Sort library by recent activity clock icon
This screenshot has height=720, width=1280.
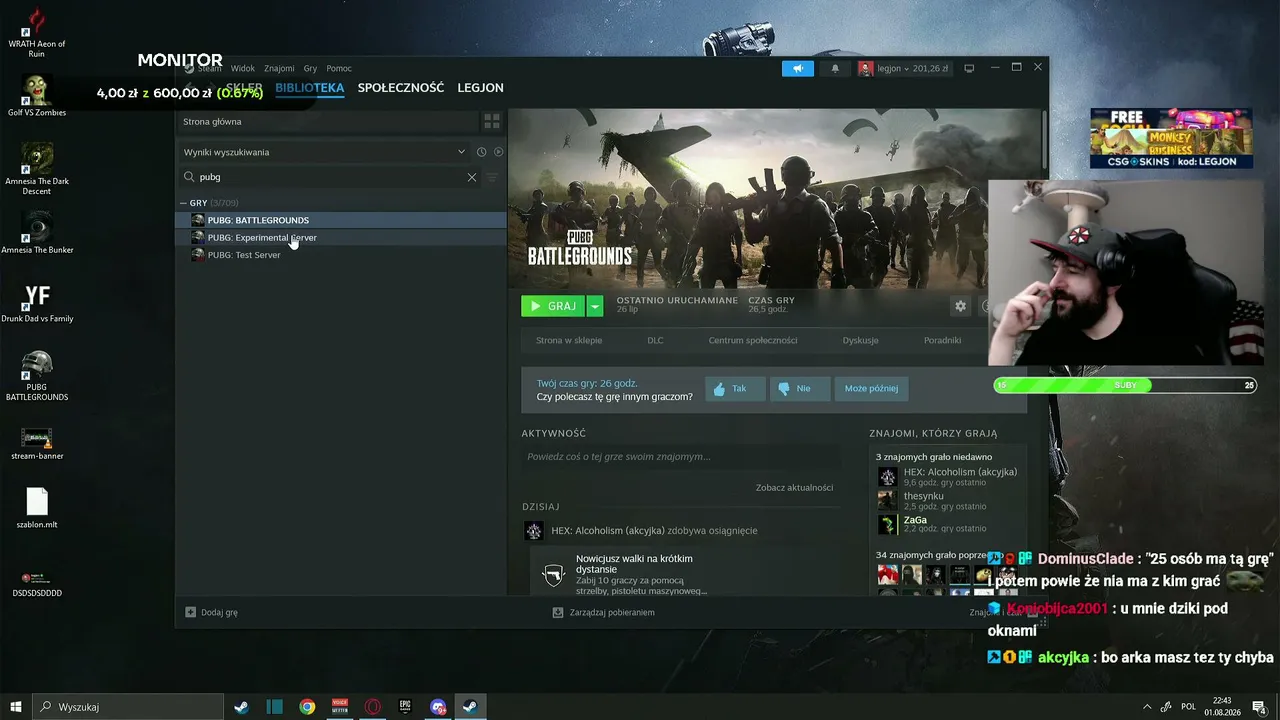481,152
